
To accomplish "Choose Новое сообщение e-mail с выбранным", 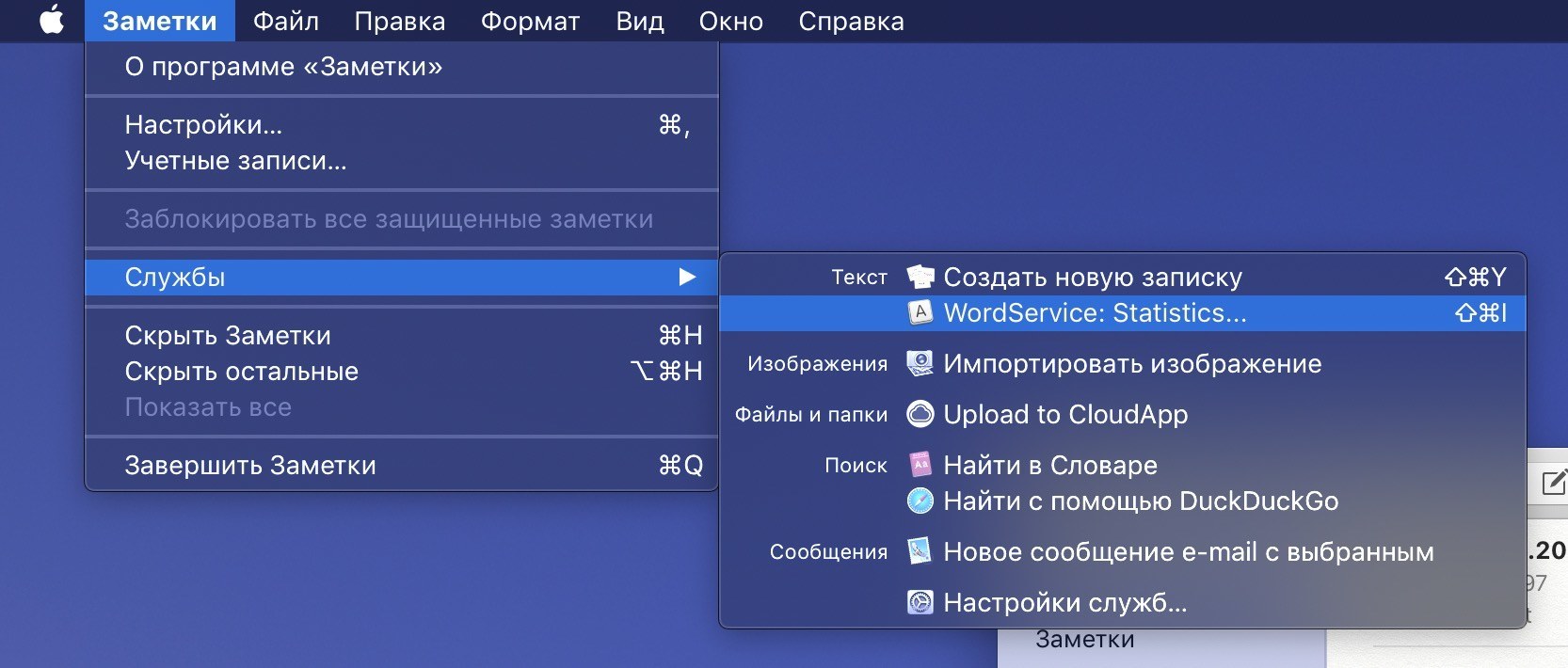I will click(1122, 552).
